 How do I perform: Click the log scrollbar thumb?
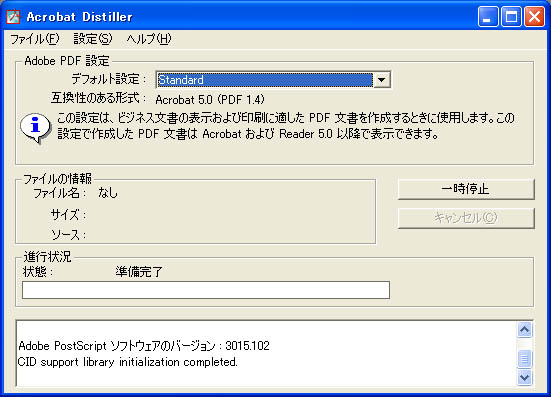coord(525,359)
